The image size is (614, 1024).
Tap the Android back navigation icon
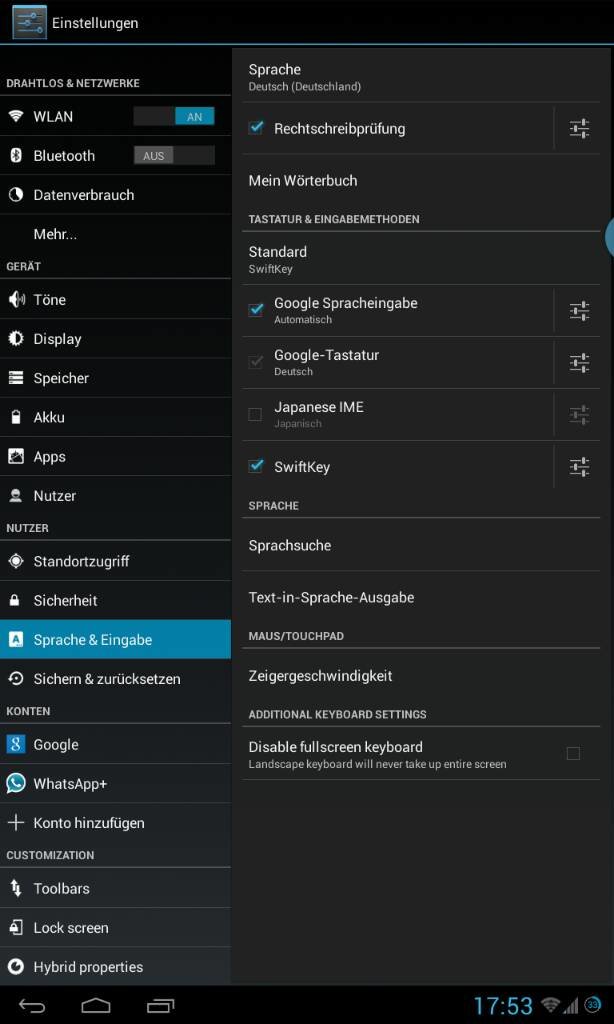tap(32, 1005)
